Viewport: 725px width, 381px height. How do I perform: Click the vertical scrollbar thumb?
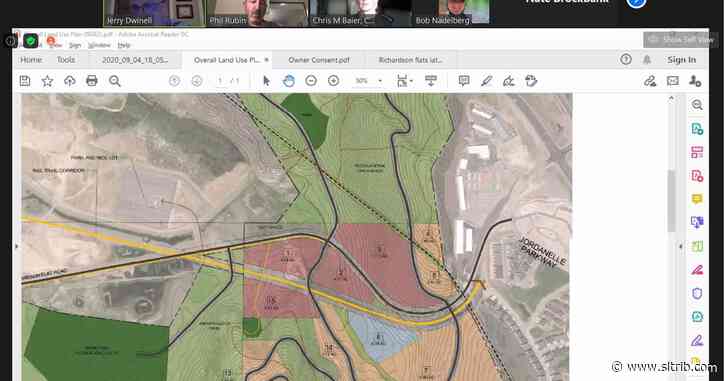click(x=671, y=201)
